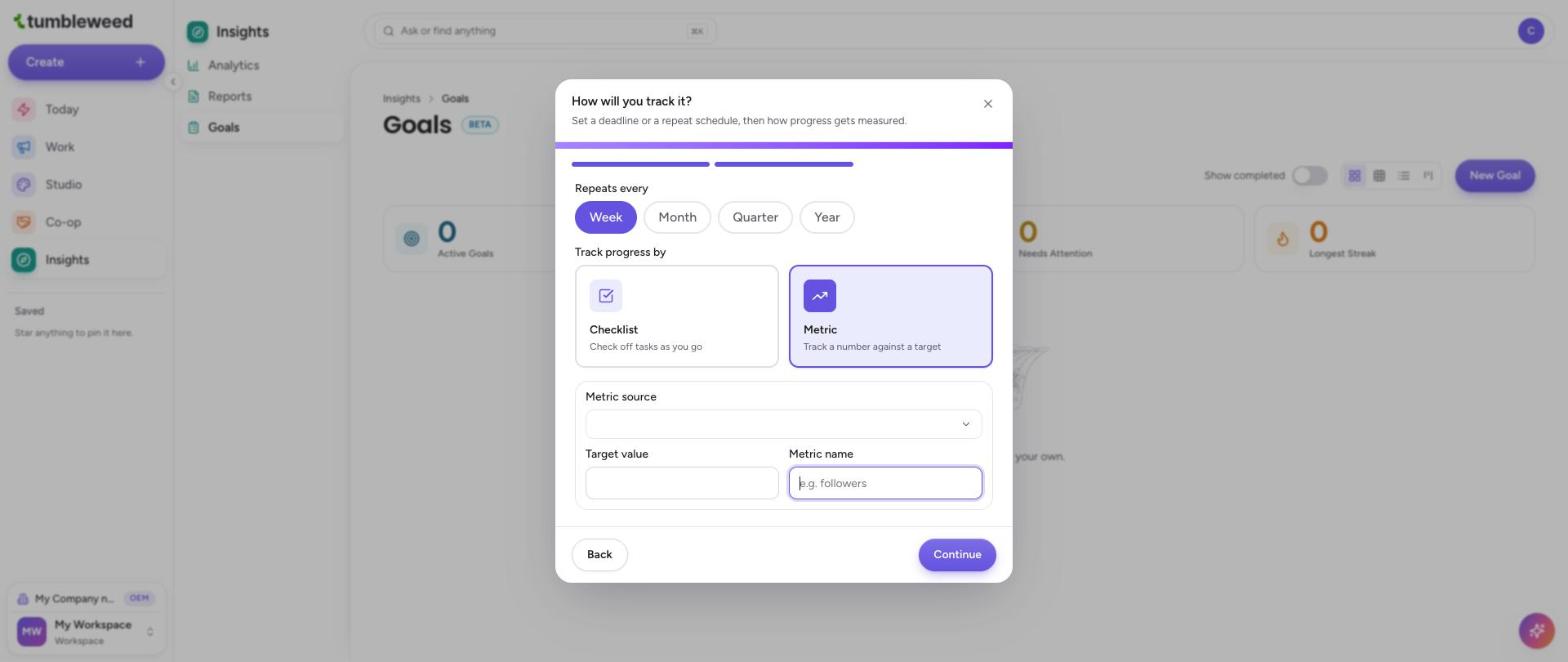This screenshot has height=662, width=1568.
Task: Click the Longest Streak flame icon
Action: tap(1282, 238)
